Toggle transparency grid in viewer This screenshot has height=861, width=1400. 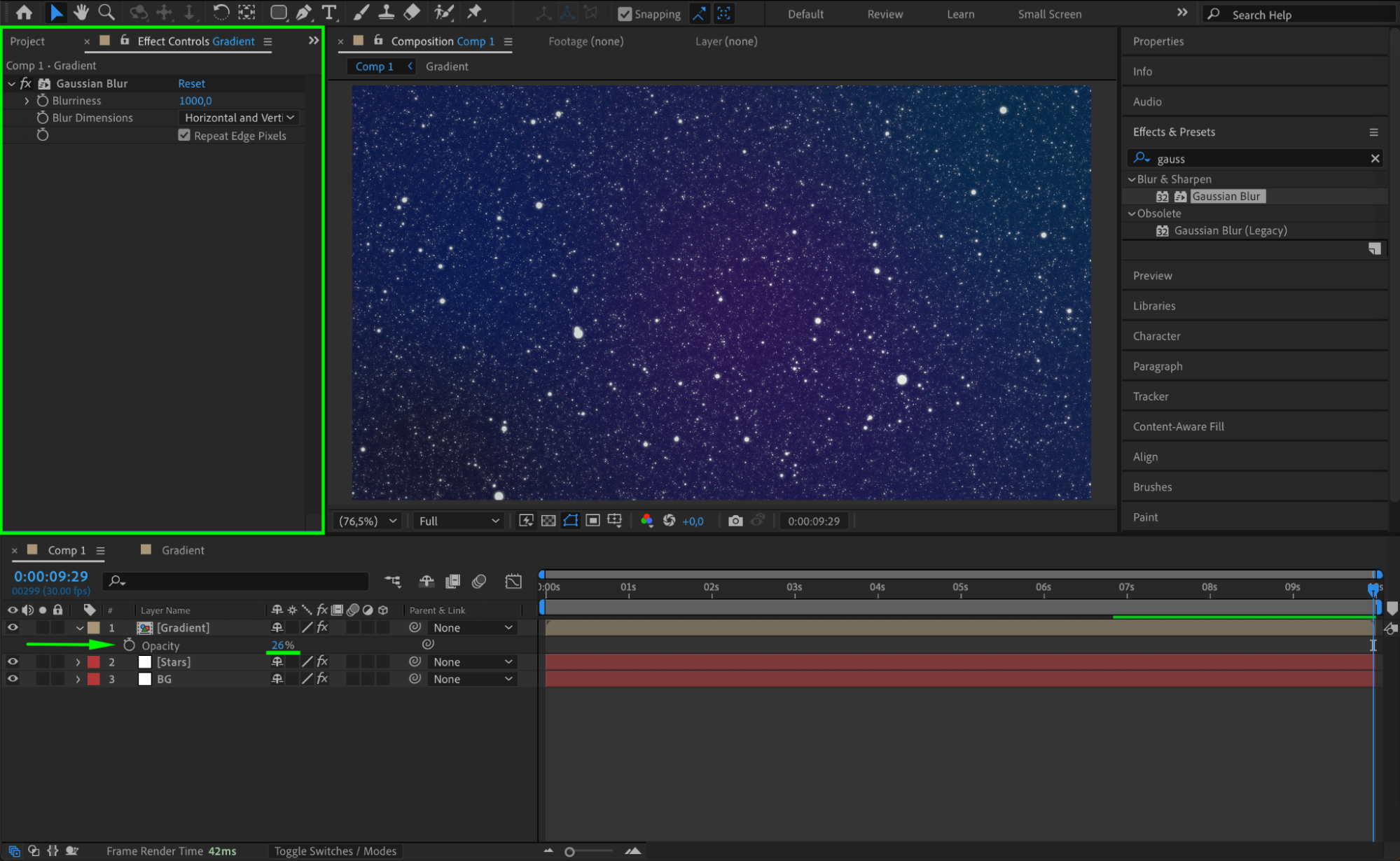(x=549, y=521)
